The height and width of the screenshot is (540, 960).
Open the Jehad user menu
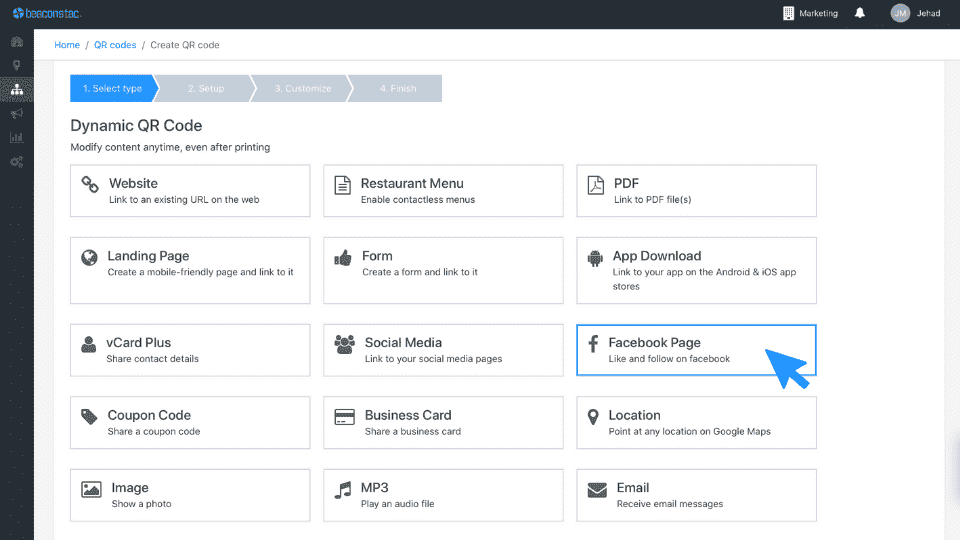click(916, 13)
